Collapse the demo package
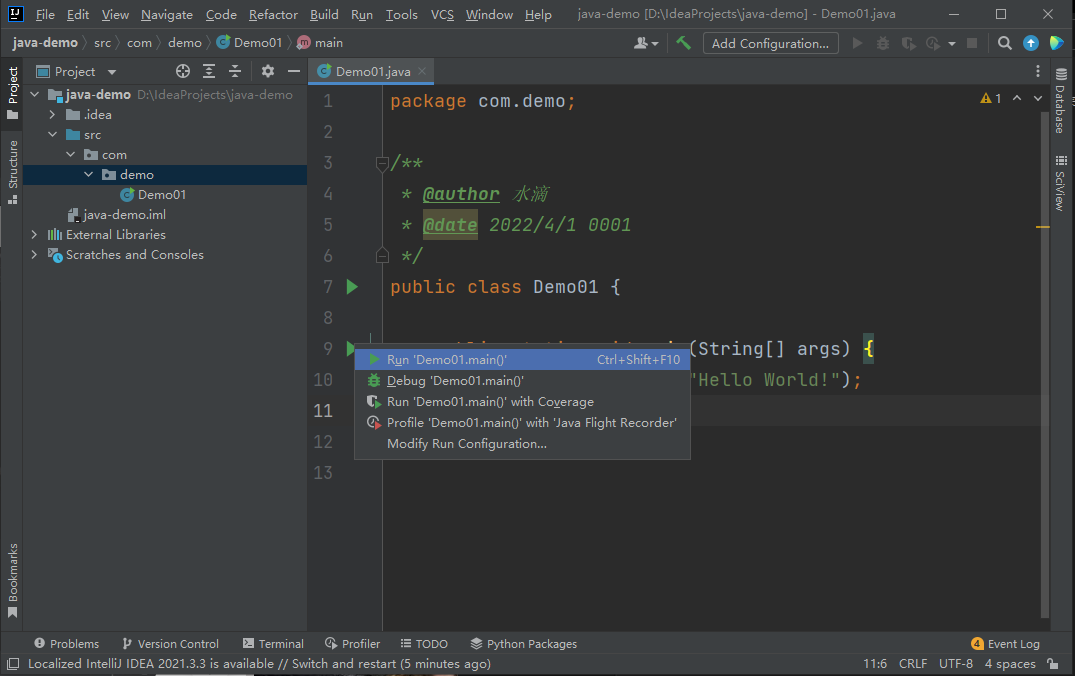1075x676 pixels. pos(88,174)
